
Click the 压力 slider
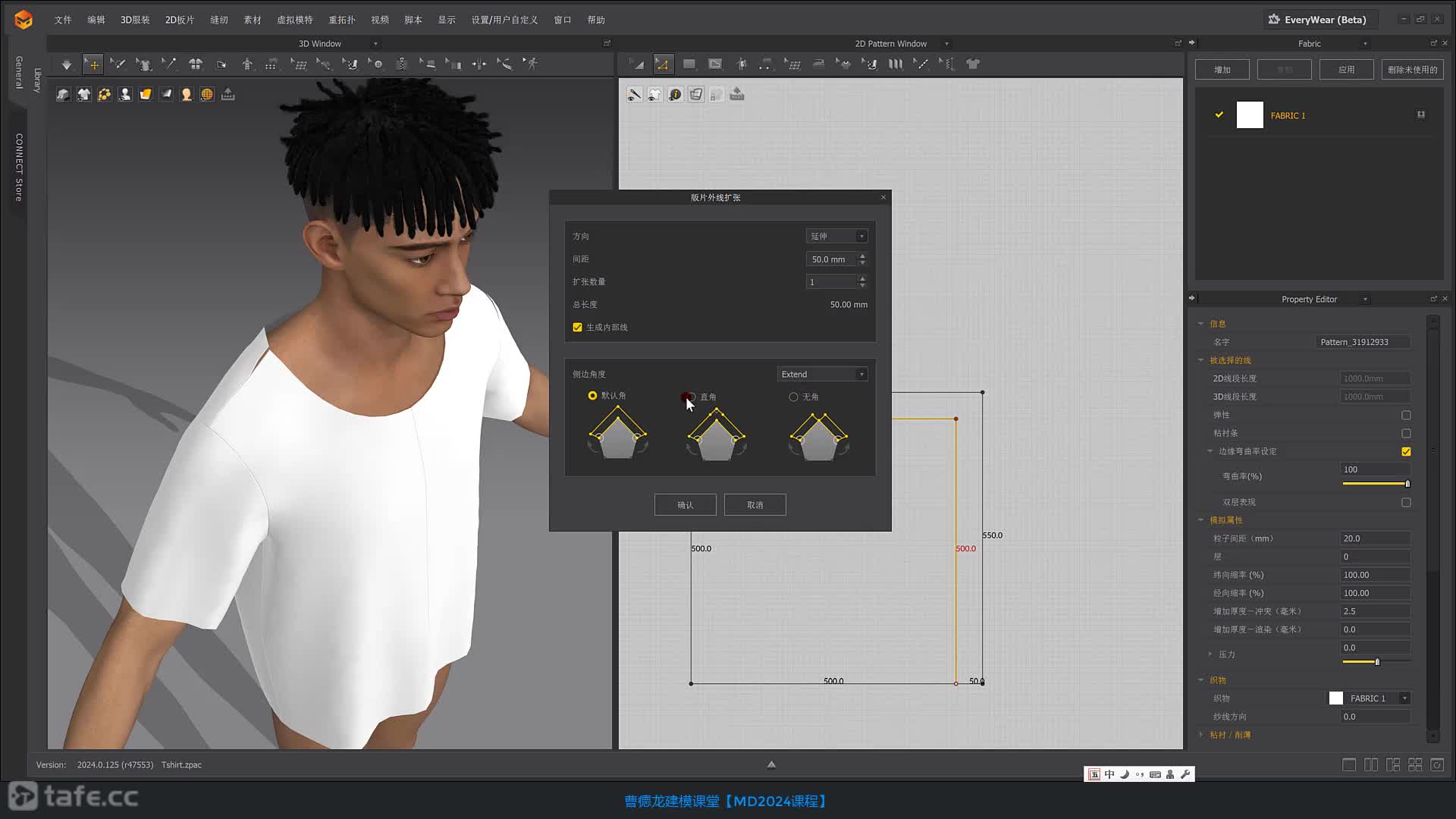(1376, 662)
